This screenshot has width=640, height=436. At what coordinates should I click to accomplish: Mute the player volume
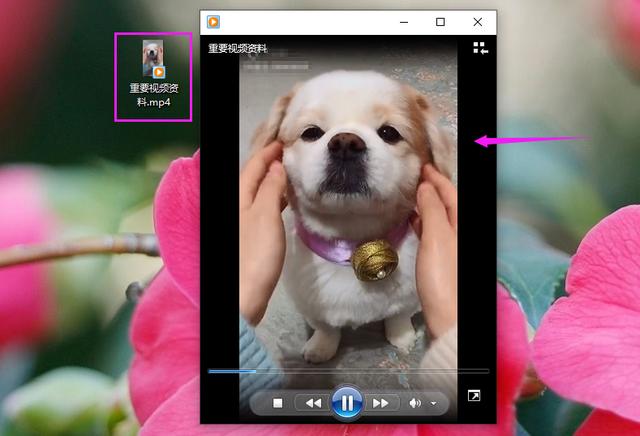click(x=415, y=403)
